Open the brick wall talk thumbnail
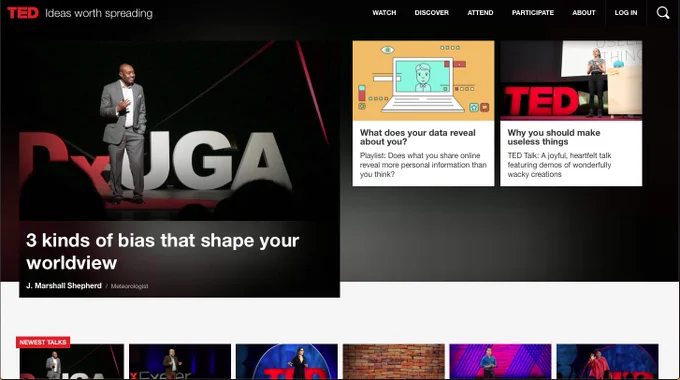680x380 pixels. click(x=394, y=361)
